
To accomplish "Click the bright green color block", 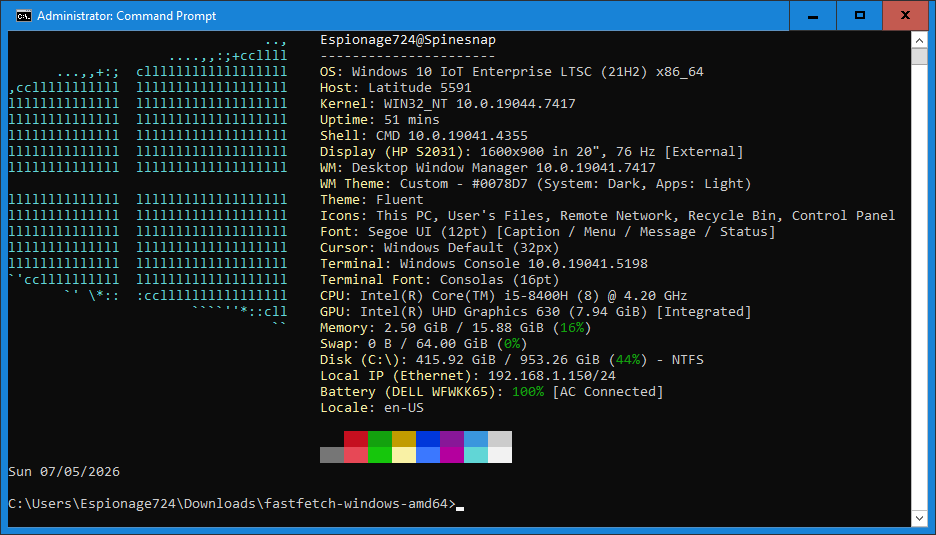I will pos(380,455).
